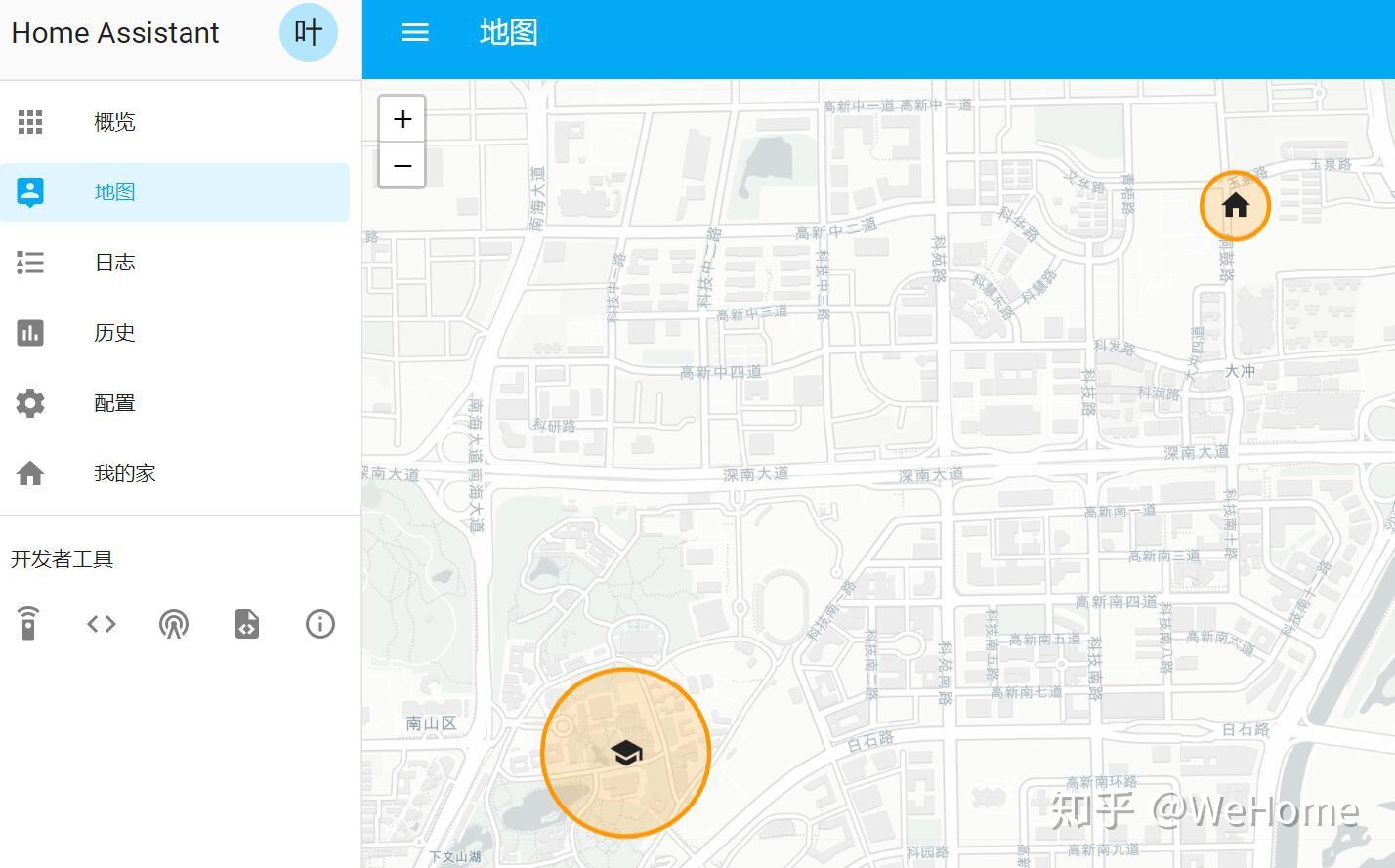Image resolution: width=1395 pixels, height=868 pixels.
Task: Open developer Info icon
Action: (x=319, y=623)
